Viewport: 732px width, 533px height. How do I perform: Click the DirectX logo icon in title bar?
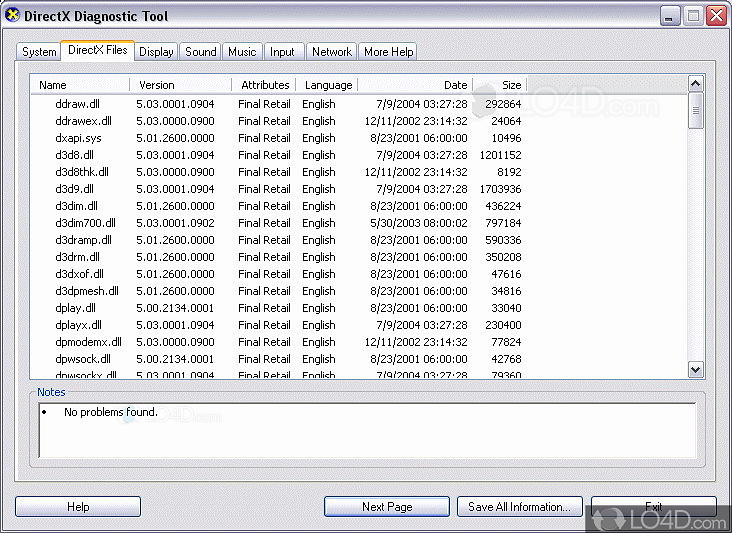click(13, 15)
